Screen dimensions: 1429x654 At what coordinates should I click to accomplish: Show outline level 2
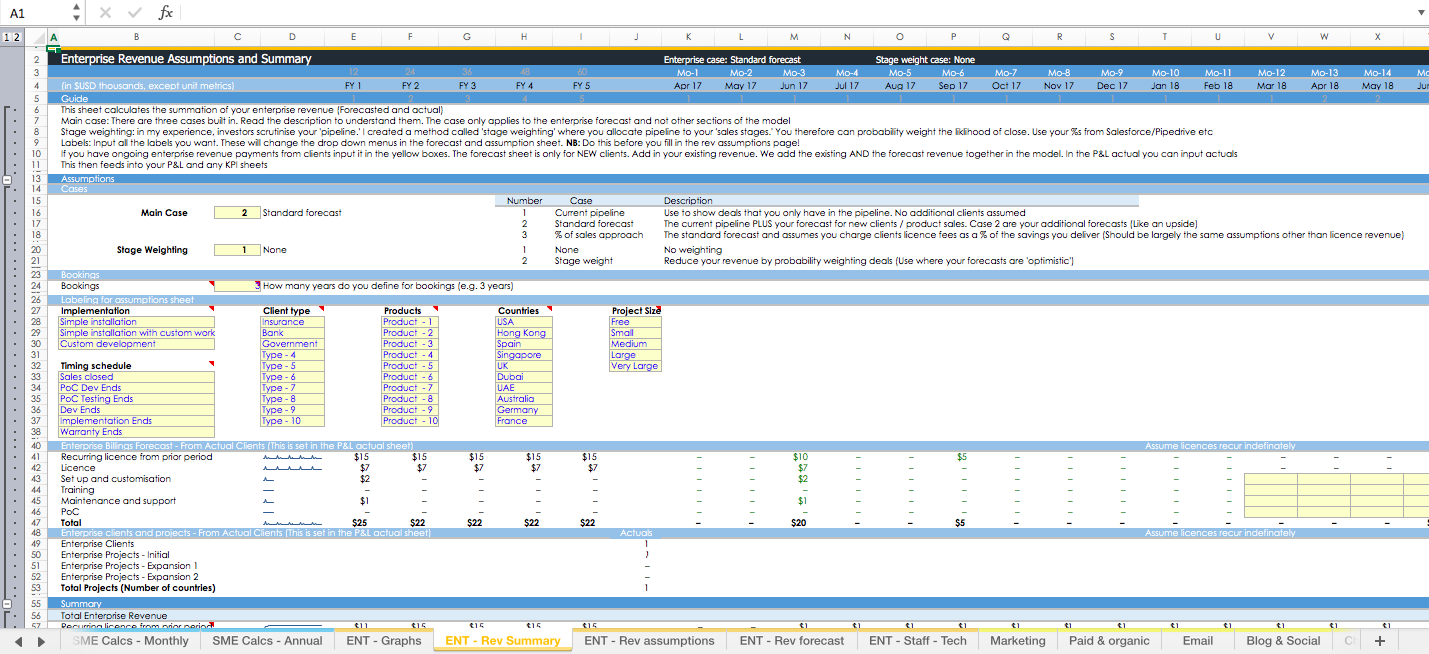[16, 37]
